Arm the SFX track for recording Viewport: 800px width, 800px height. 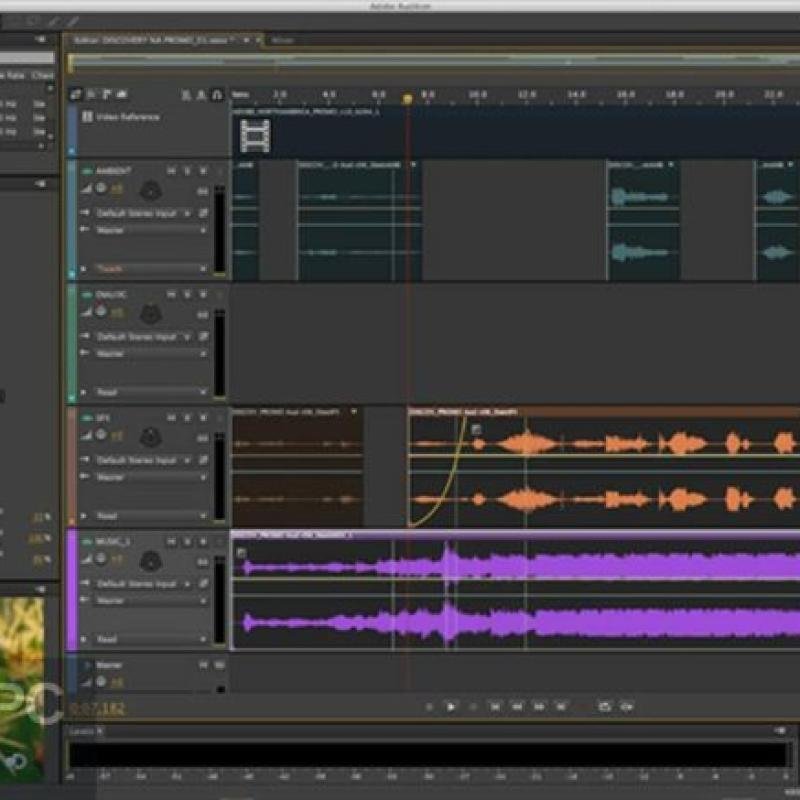[203, 418]
